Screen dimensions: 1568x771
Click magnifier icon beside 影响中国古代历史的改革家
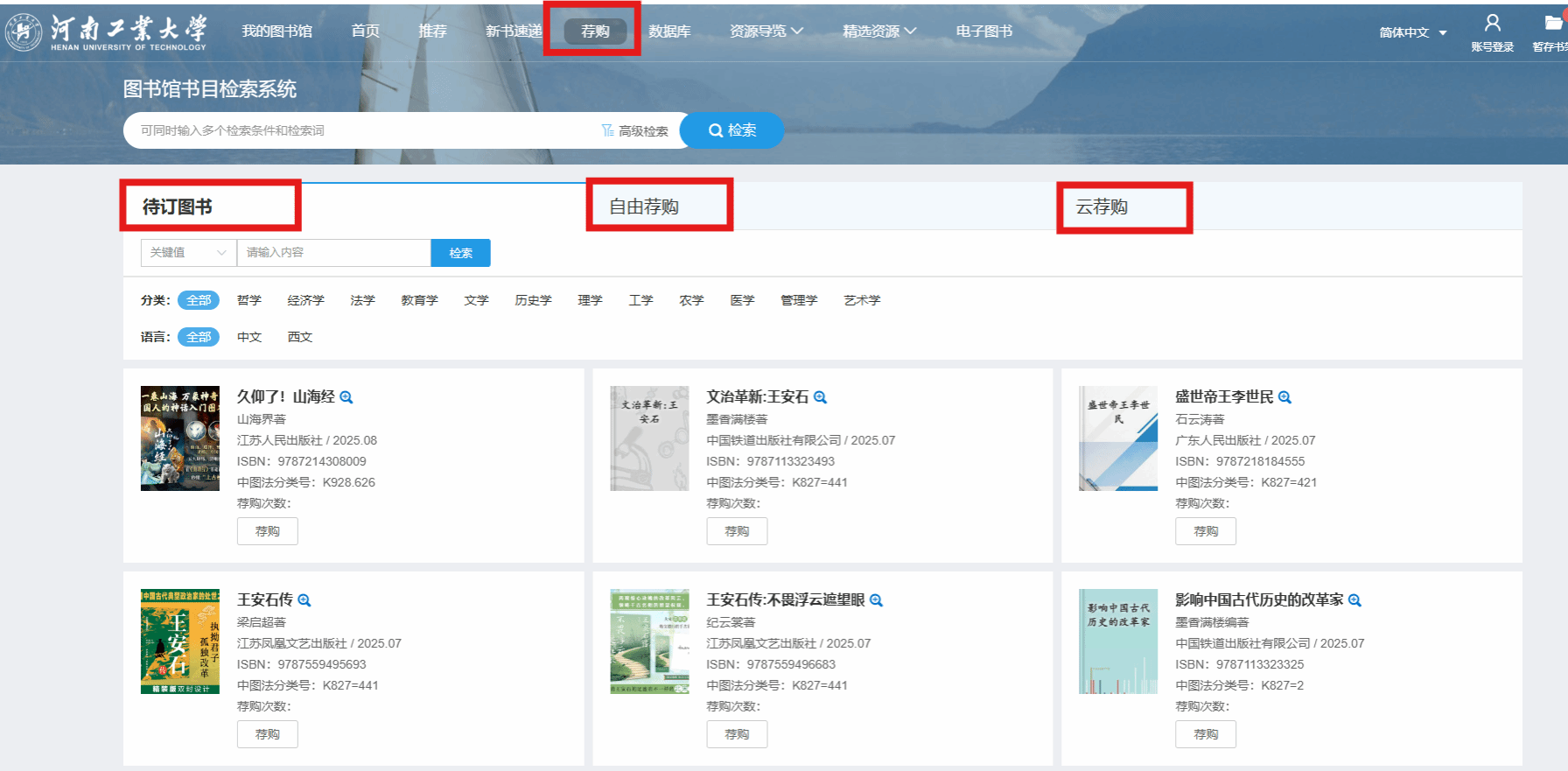point(1354,600)
